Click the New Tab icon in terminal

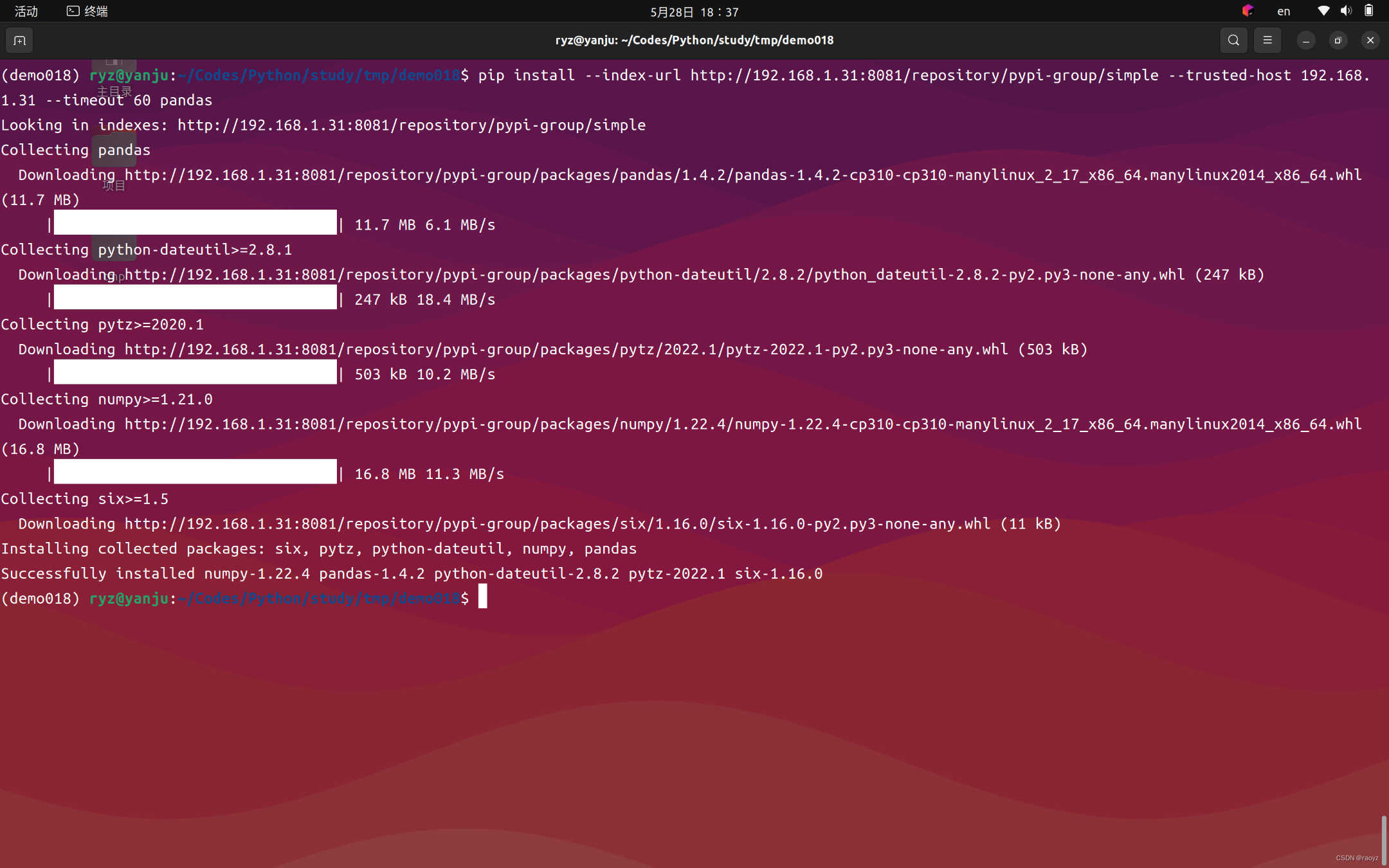(19, 40)
